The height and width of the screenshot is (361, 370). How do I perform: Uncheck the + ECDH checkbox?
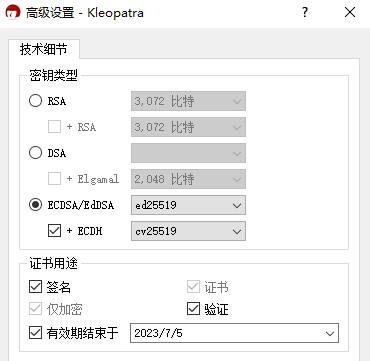click(x=54, y=231)
